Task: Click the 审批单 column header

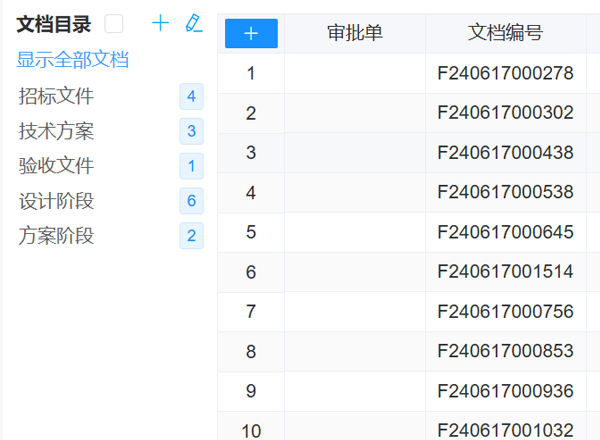Action: pos(355,33)
